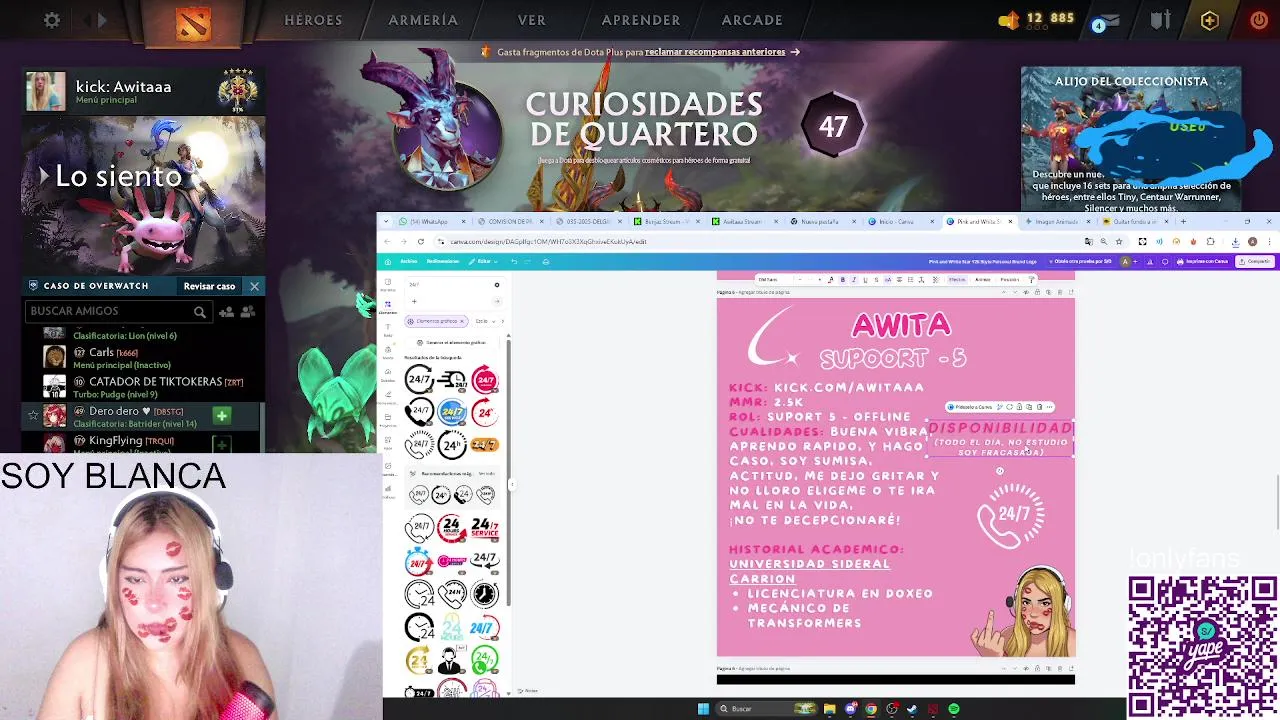Click the Dota logo home icon
This screenshot has width=1280, height=720.
193,23
